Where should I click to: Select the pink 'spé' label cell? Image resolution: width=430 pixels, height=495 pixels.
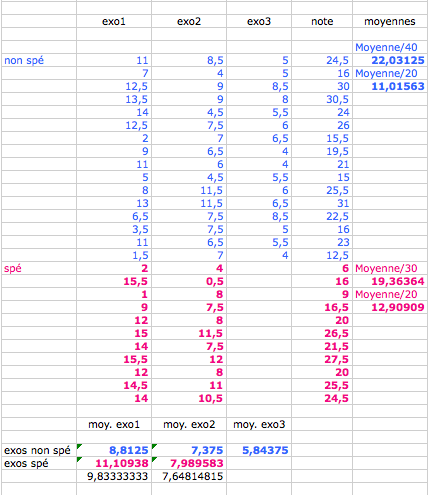point(39,268)
